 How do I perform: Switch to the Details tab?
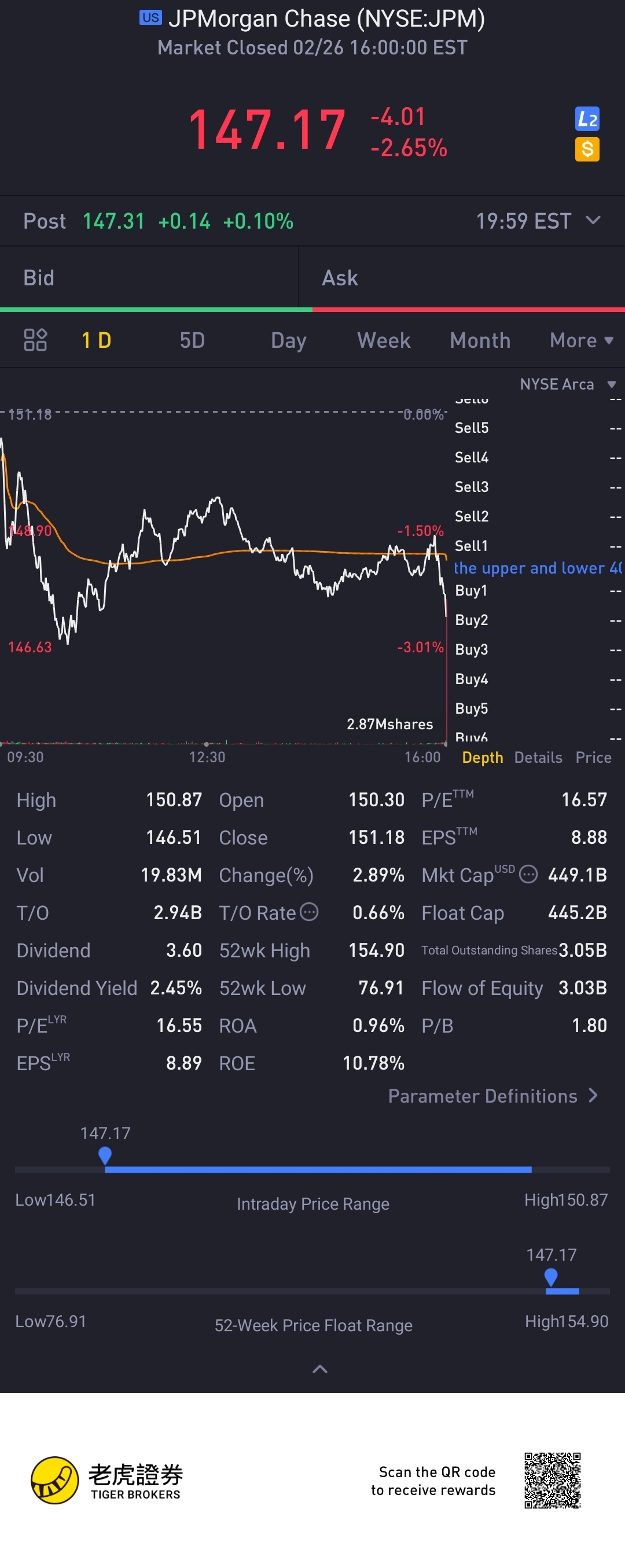tap(538, 757)
